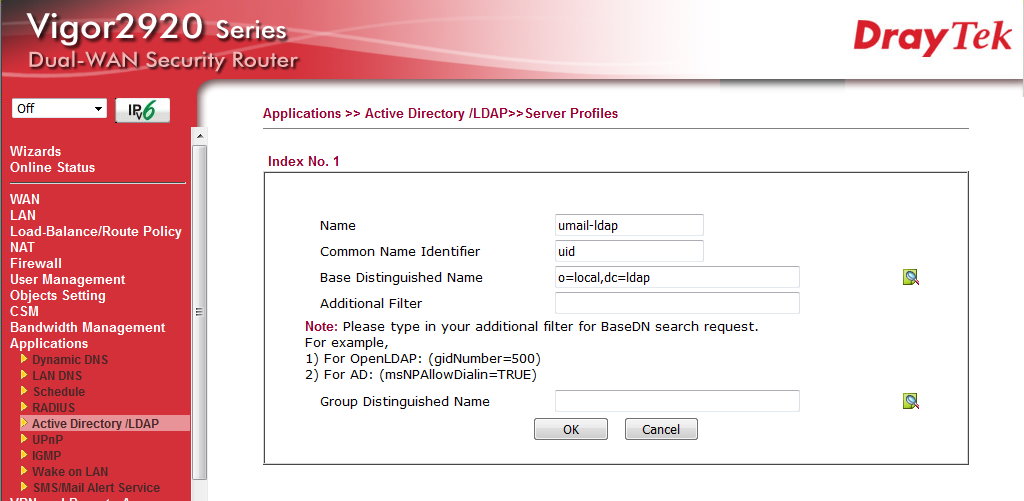Open the Firewall menu
The image size is (1024, 501).
point(36,263)
